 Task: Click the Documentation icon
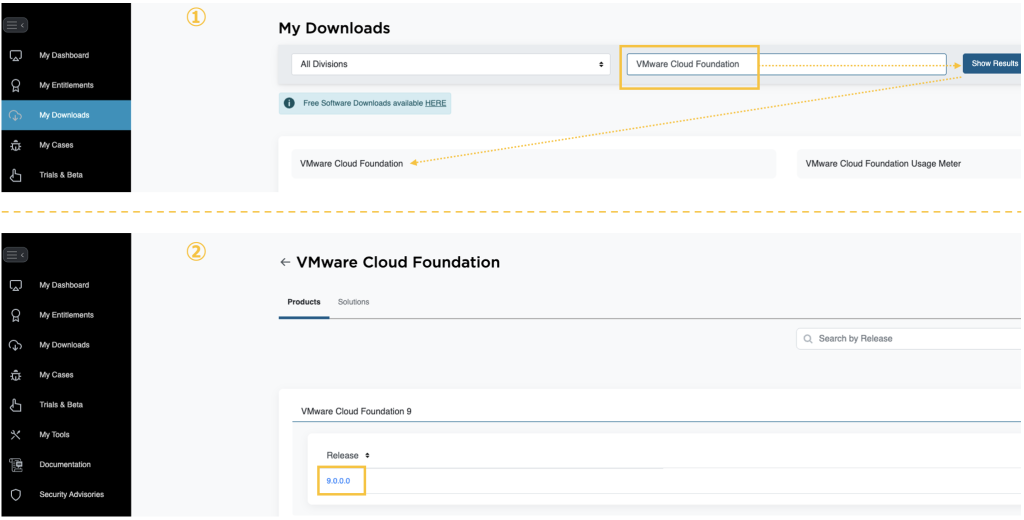16,465
